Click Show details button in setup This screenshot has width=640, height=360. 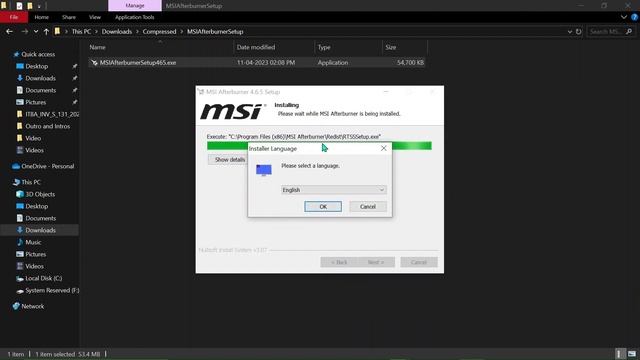(x=229, y=160)
